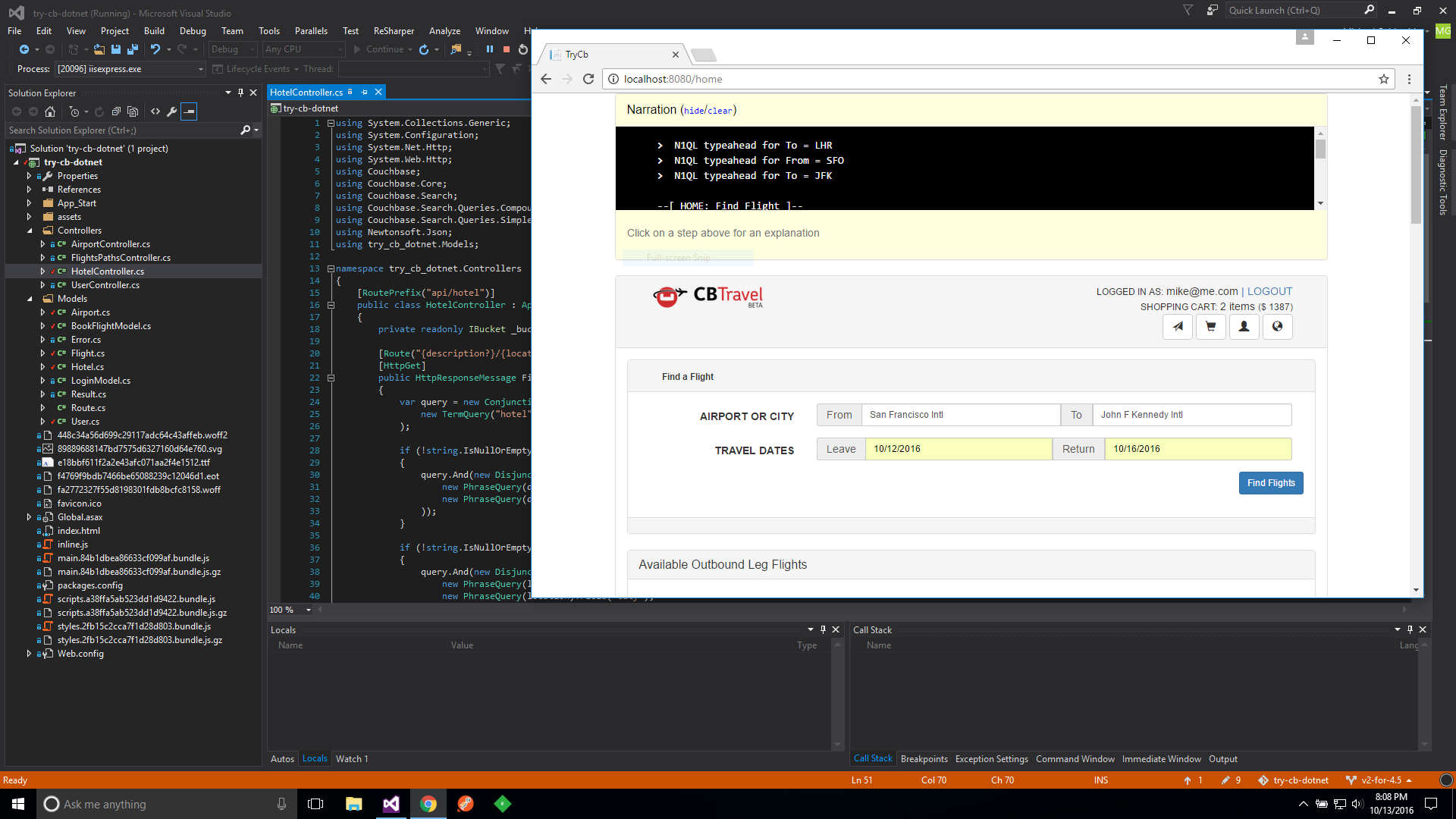This screenshot has height=819, width=1456.
Task: Toggle Preview Selected Items button in Solution Explorer
Action: pos(190,111)
